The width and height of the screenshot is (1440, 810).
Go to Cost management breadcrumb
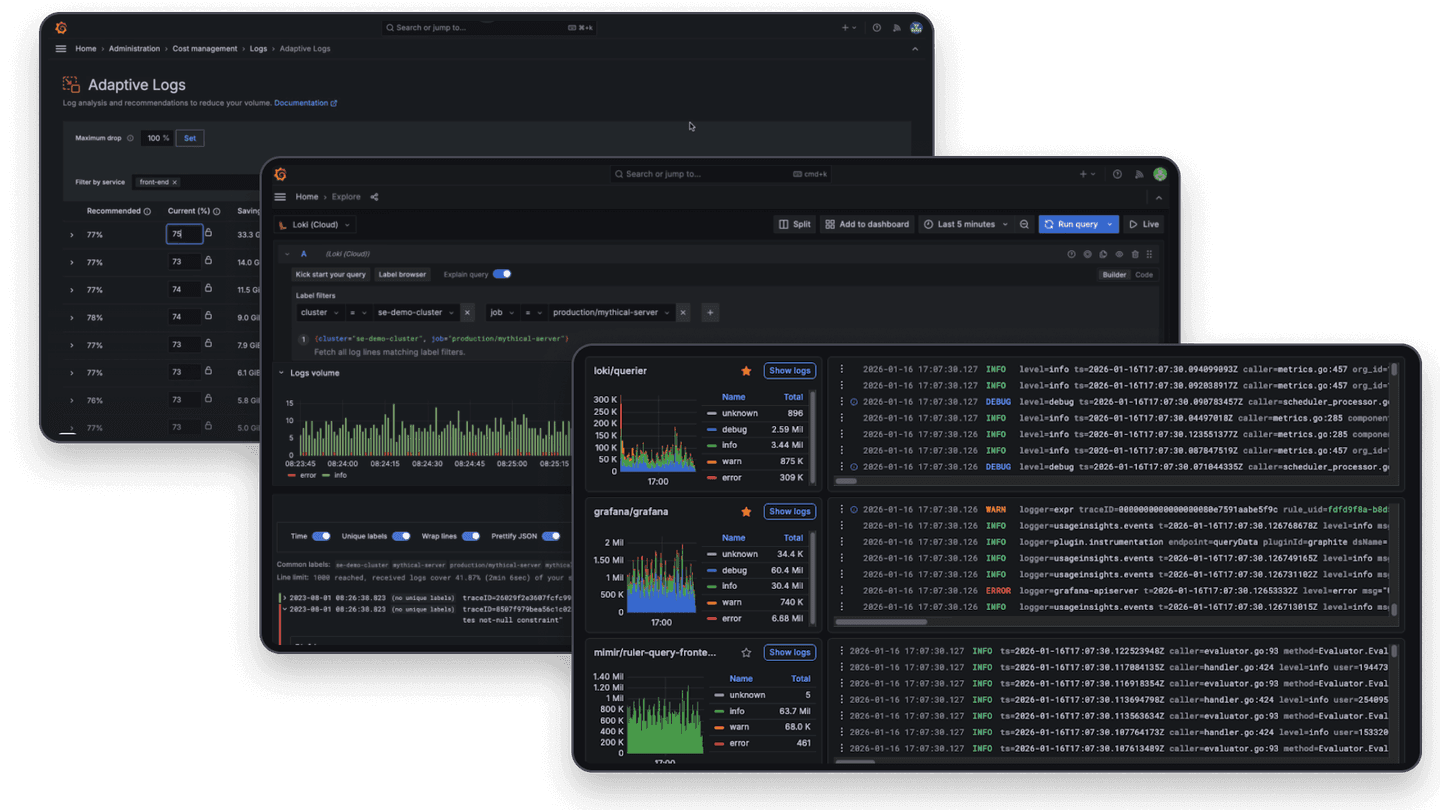tap(205, 49)
